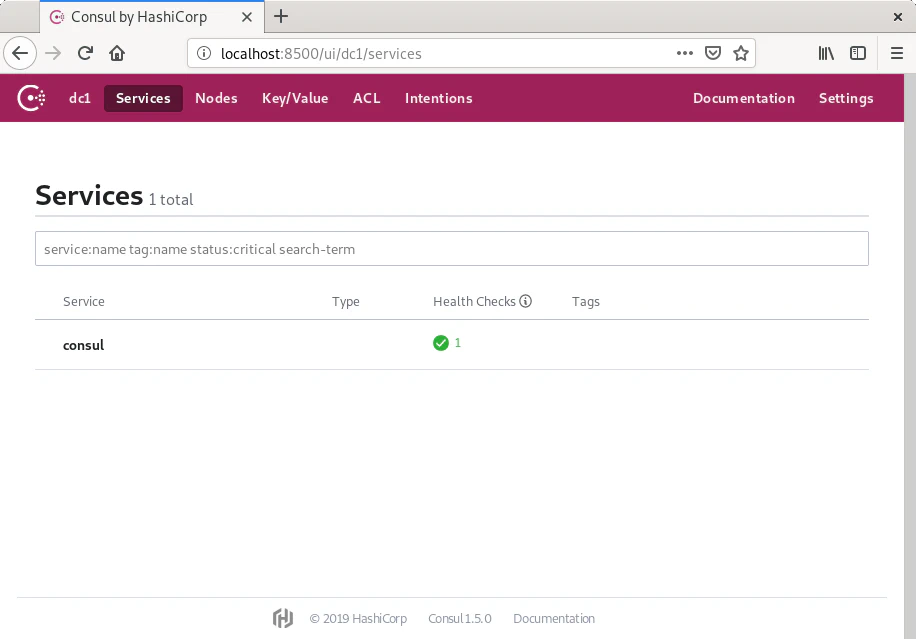Viewport: 916px width, 639px height.
Task: Toggle the browser sidebar view
Action: 858,53
